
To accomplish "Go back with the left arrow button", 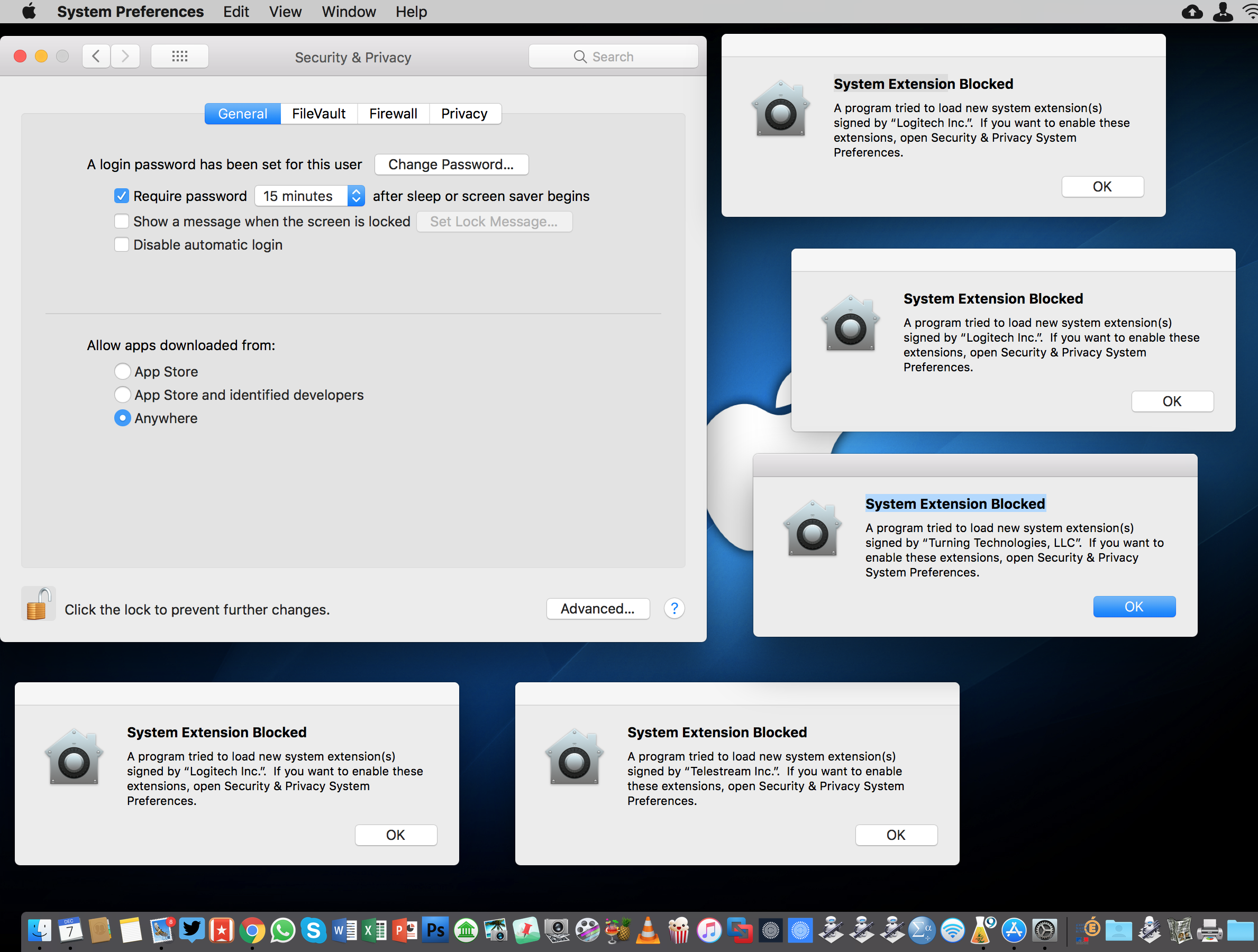I will tap(96, 56).
